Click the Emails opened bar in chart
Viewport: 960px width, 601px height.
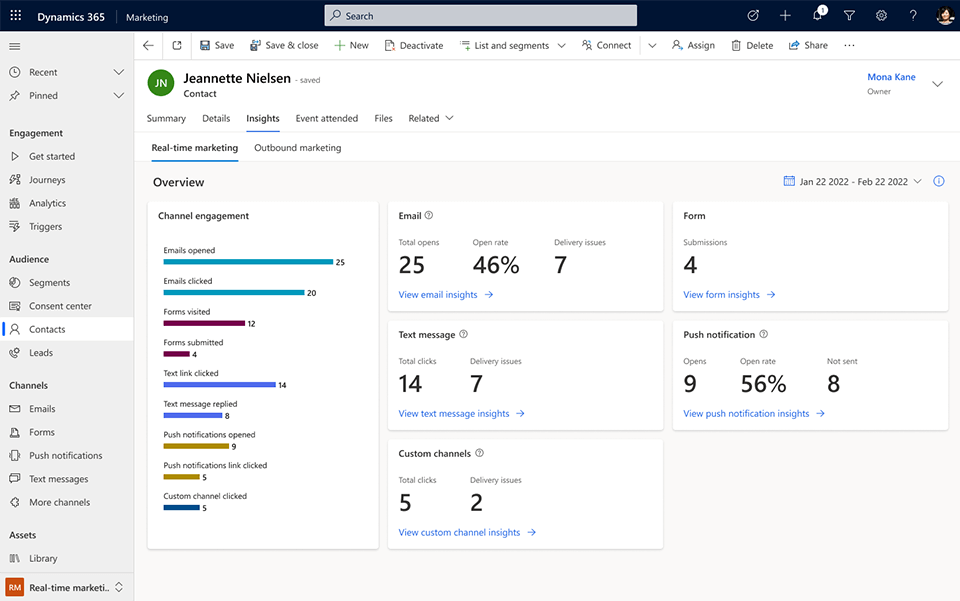click(x=248, y=262)
